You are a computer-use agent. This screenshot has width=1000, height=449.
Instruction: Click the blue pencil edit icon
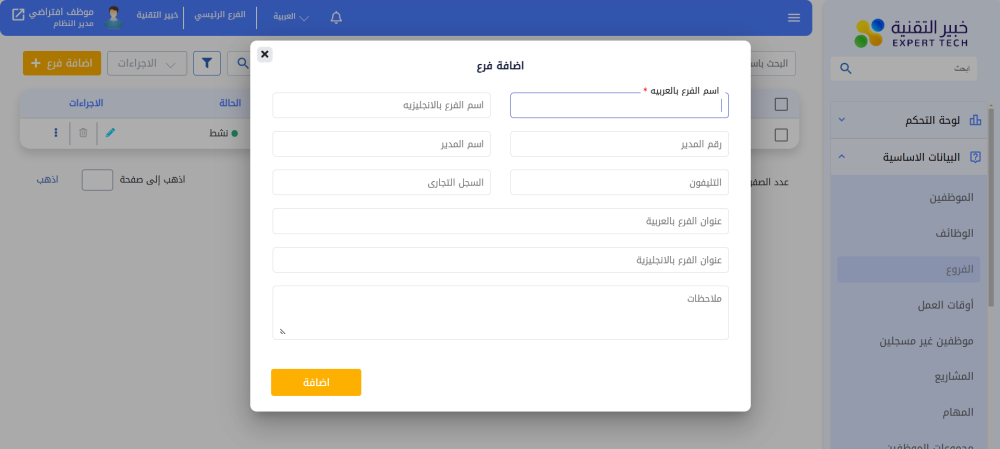[110, 132]
